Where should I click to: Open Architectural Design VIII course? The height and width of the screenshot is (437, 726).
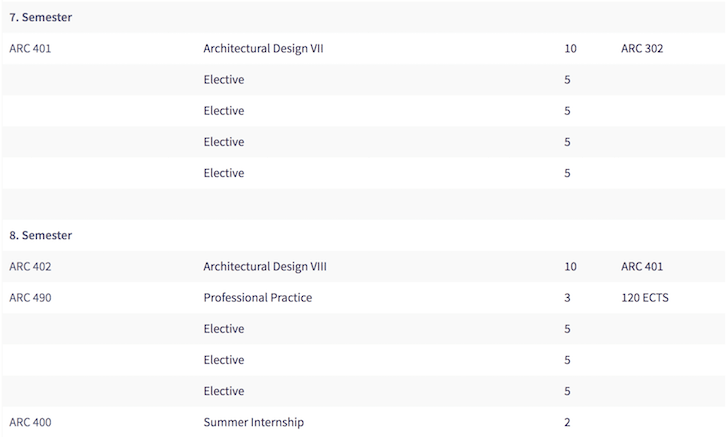(265, 267)
